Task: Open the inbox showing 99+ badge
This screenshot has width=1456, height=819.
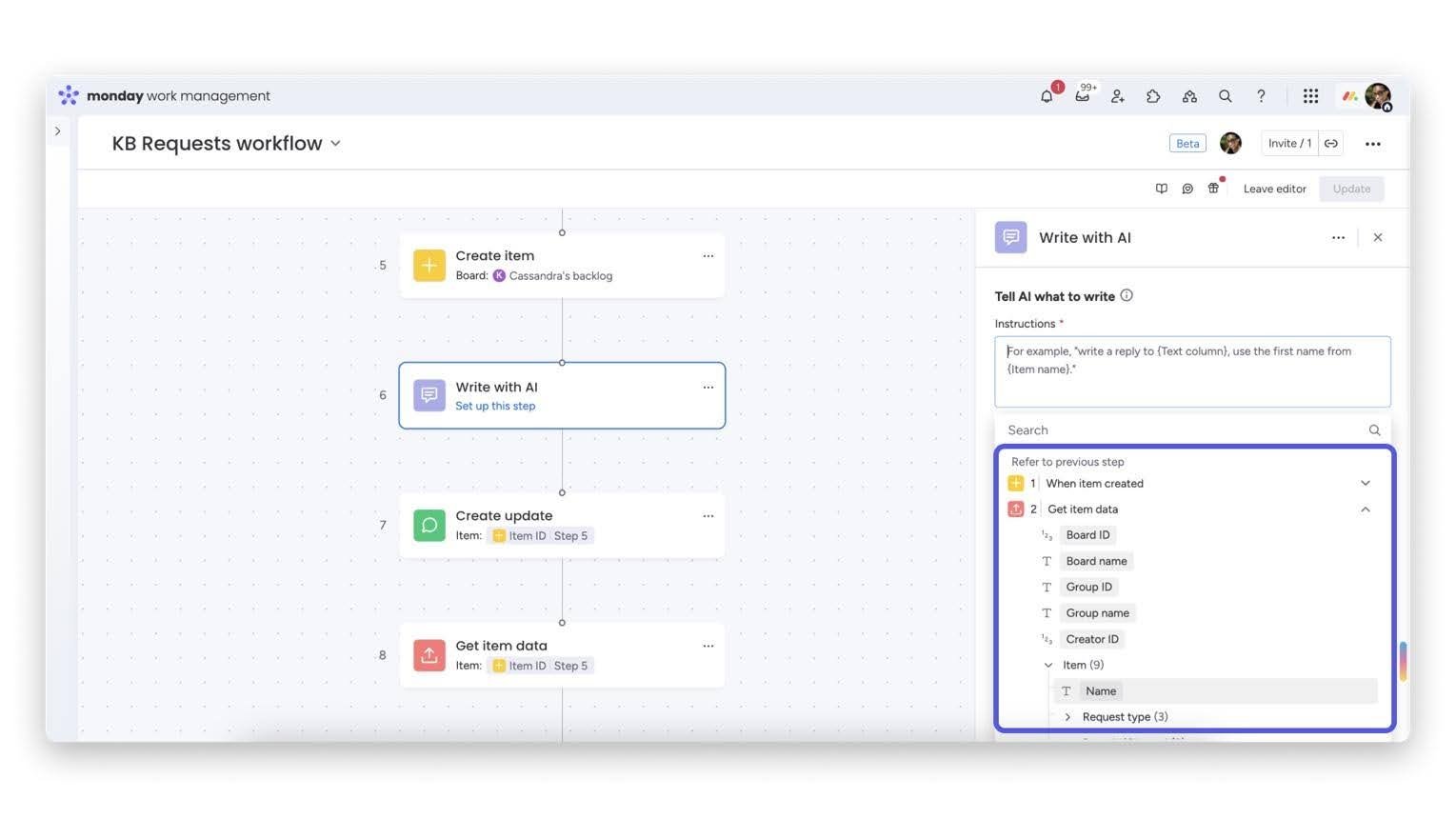Action: [x=1083, y=96]
